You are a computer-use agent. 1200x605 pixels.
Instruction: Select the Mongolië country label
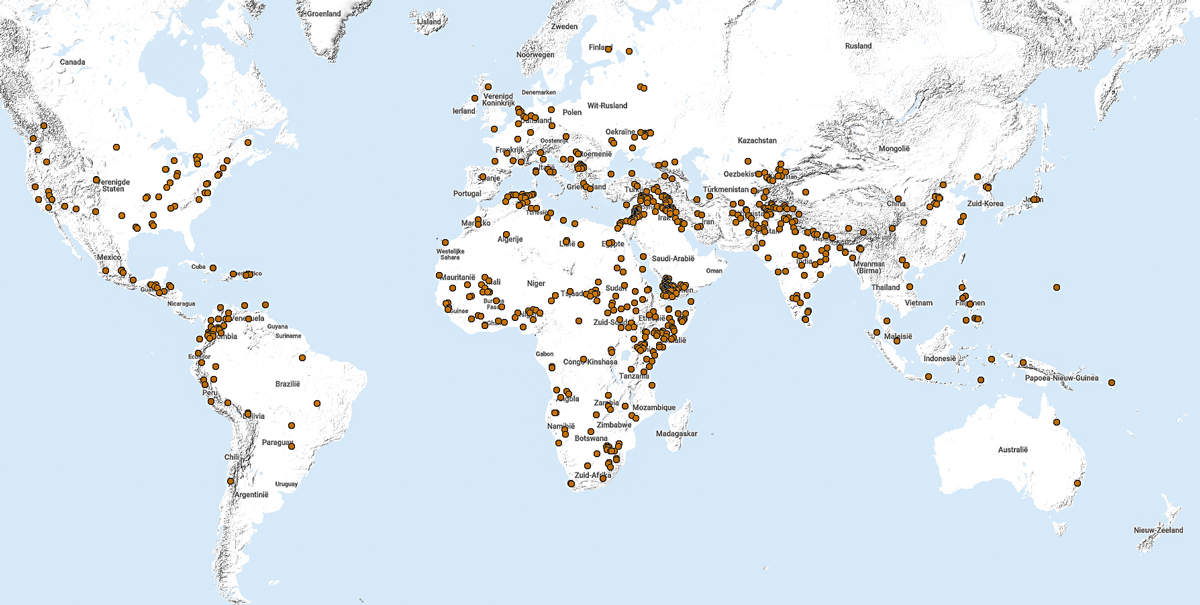click(893, 148)
